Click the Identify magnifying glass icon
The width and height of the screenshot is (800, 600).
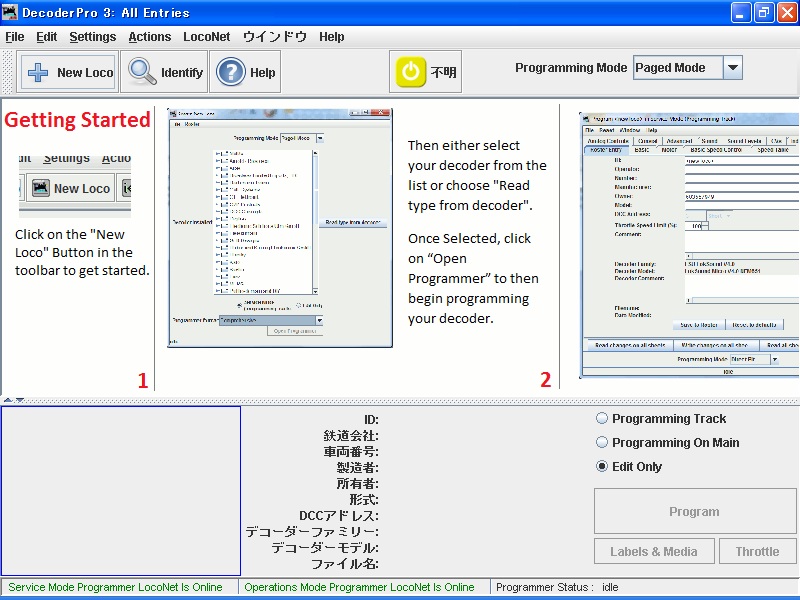[142, 72]
